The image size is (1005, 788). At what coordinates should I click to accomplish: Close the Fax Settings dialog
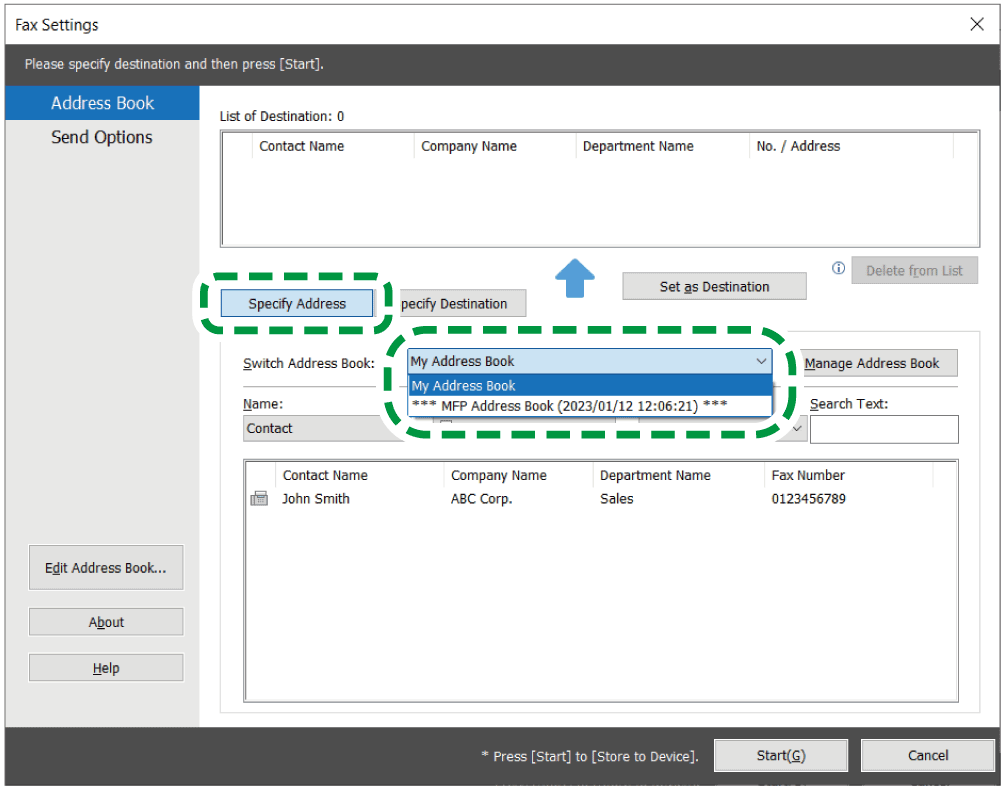pyautogui.click(x=977, y=24)
